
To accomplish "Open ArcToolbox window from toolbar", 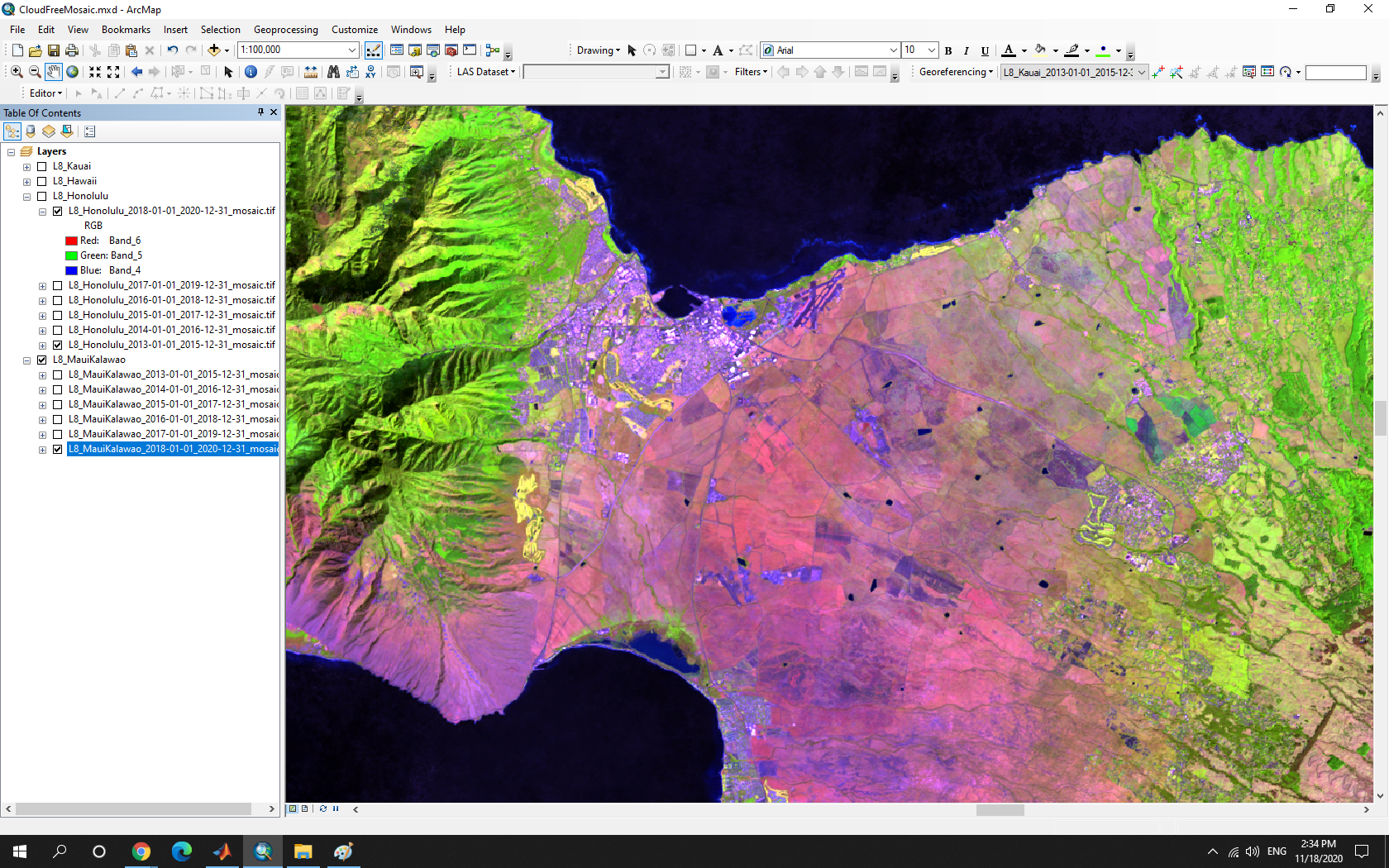I will [451, 50].
